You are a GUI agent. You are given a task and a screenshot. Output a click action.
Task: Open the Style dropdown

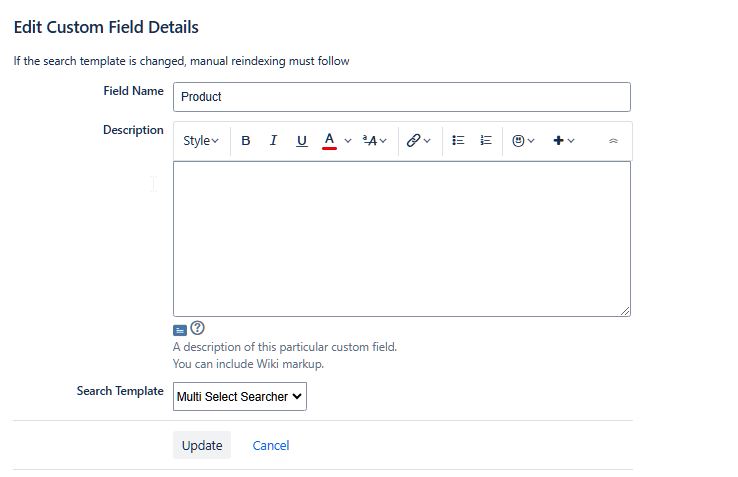point(201,141)
